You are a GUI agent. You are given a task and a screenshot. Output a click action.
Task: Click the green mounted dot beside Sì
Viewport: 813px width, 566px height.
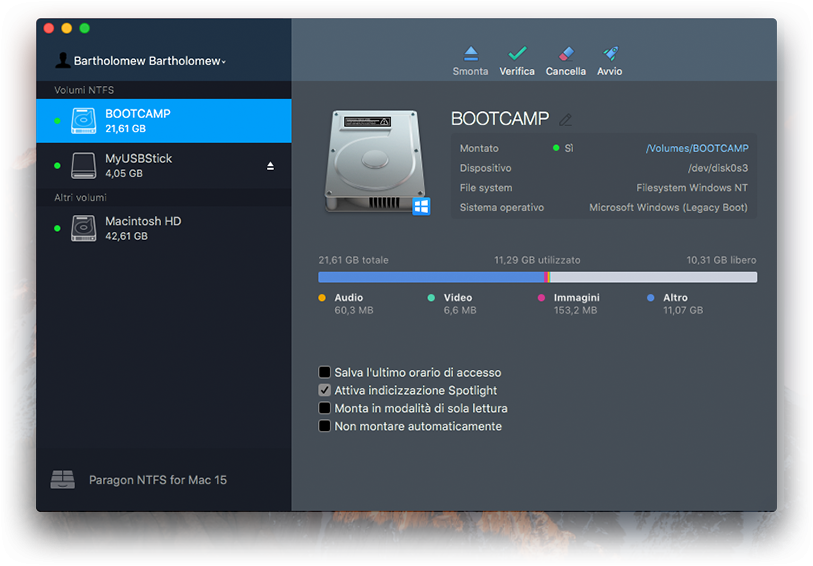(556, 148)
